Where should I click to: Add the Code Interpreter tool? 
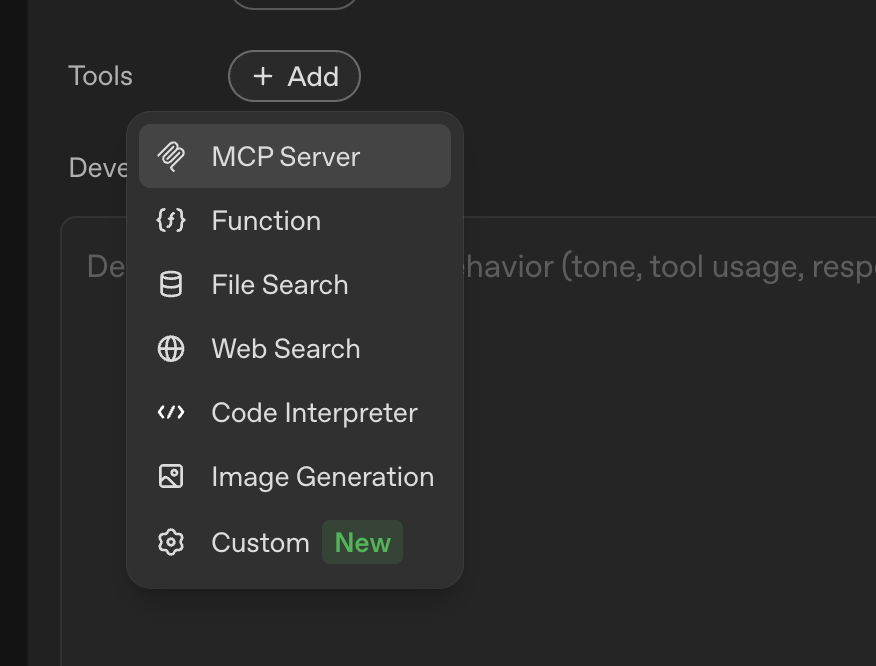314,413
